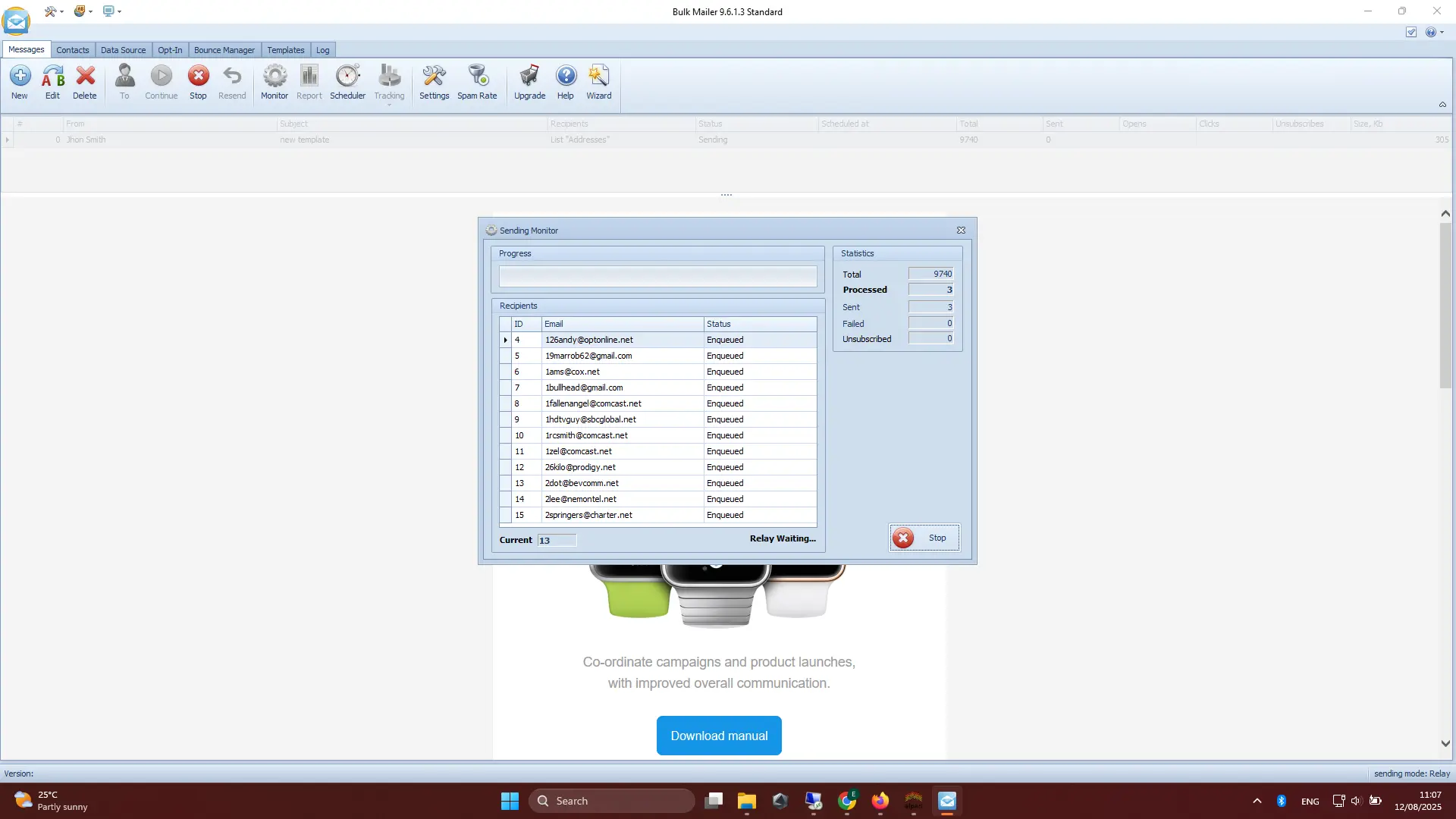Click the checklist icon at top right
The image size is (1456, 819).
click(1411, 32)
